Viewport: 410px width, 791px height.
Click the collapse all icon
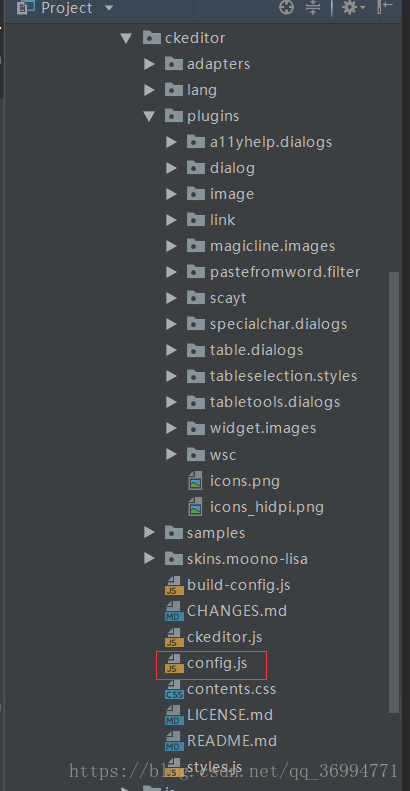313,8
